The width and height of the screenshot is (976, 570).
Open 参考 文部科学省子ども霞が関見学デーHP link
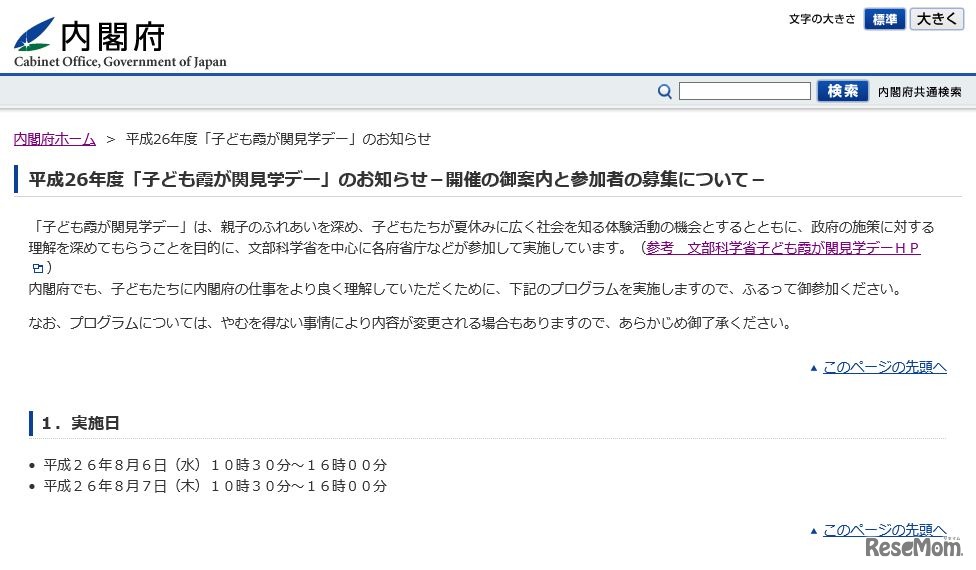point(783,248)
